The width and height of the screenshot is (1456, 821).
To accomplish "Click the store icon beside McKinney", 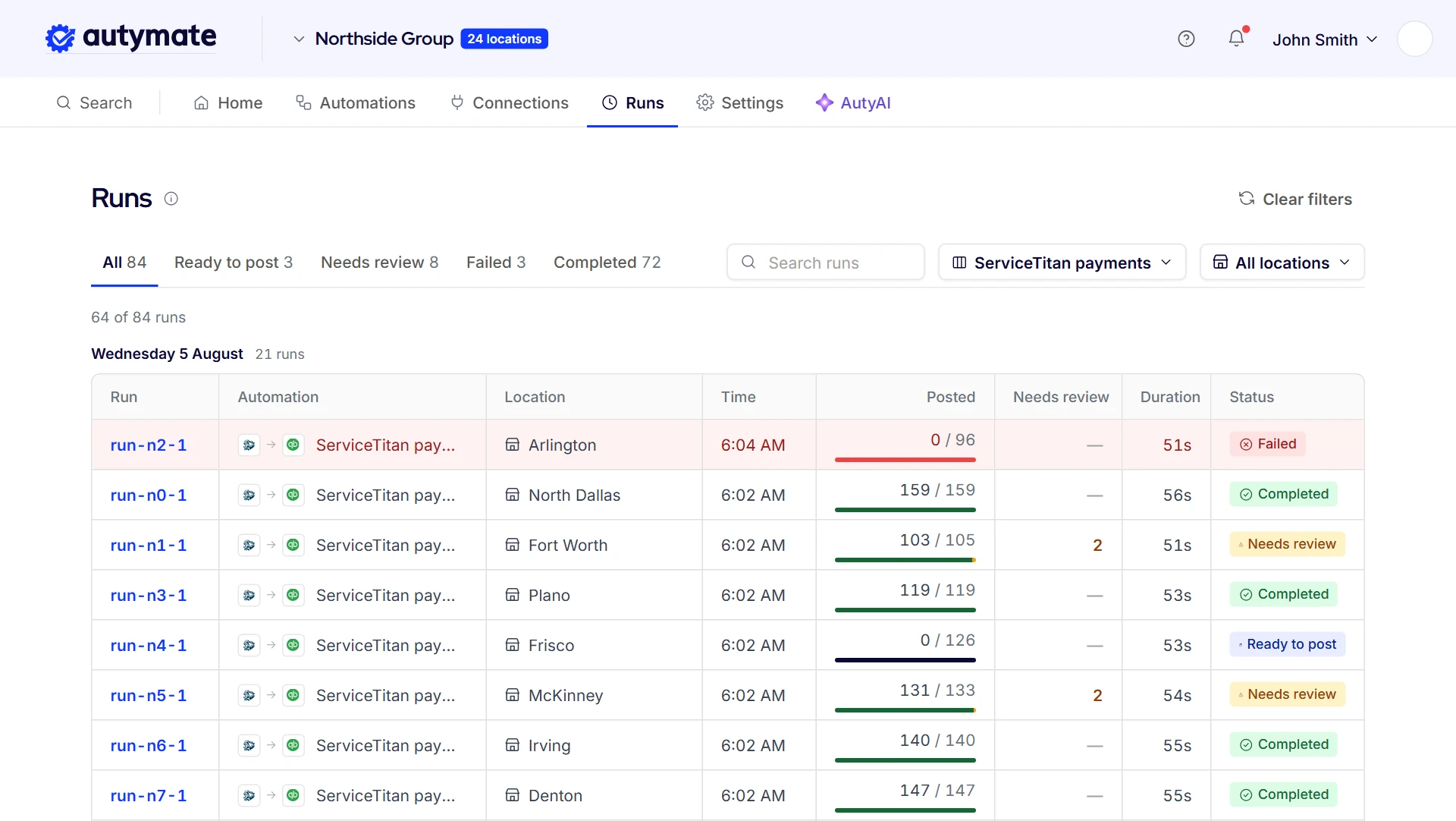I will coord(513,695).
